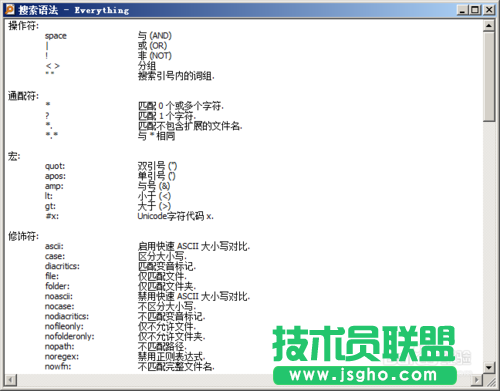Click the 分组 description
The width and height of the screenshot is (500, 391).
pos(147,66)
